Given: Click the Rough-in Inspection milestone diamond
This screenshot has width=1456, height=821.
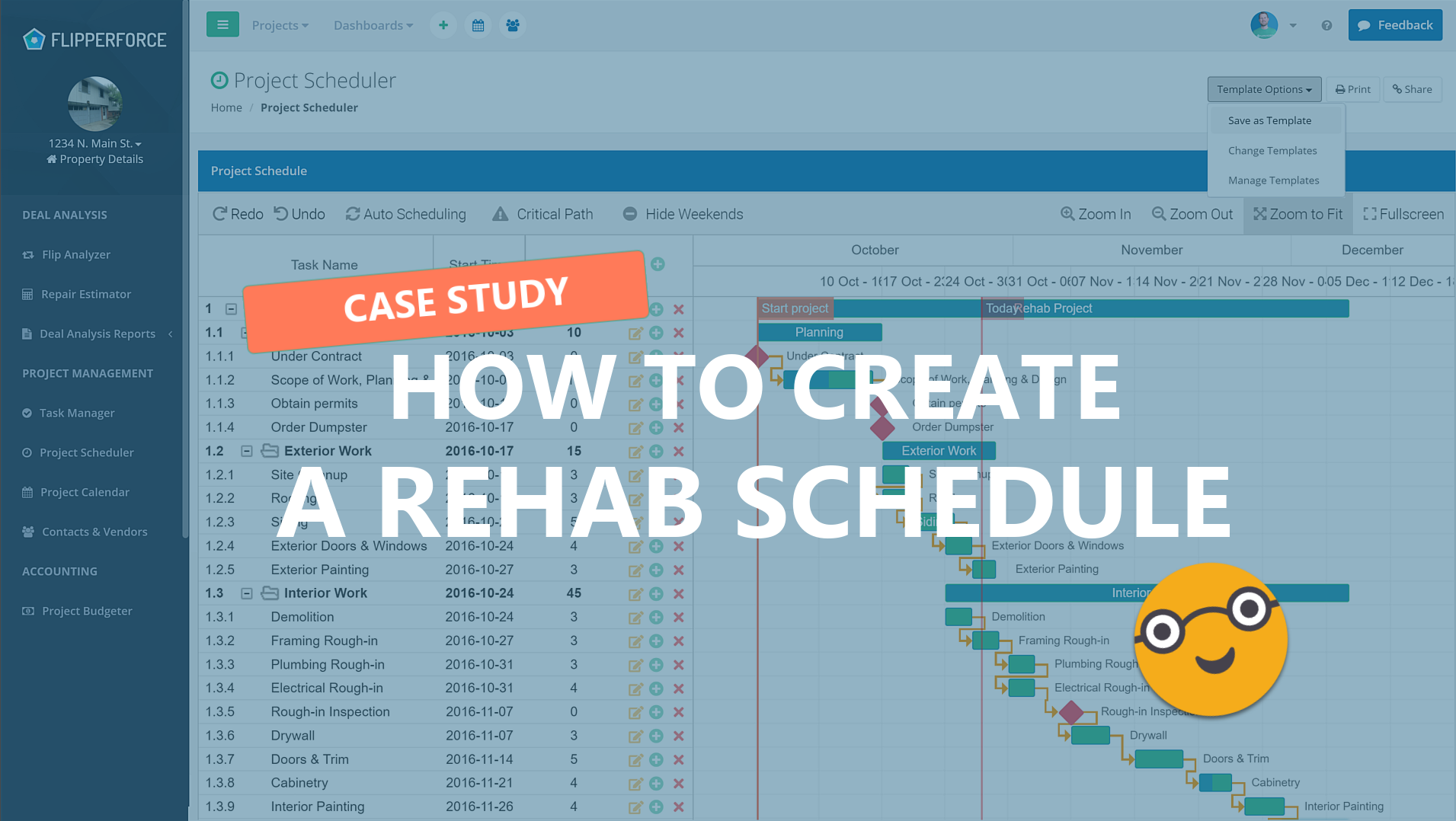Looking at the screenshot, I should click(1071, 712).
